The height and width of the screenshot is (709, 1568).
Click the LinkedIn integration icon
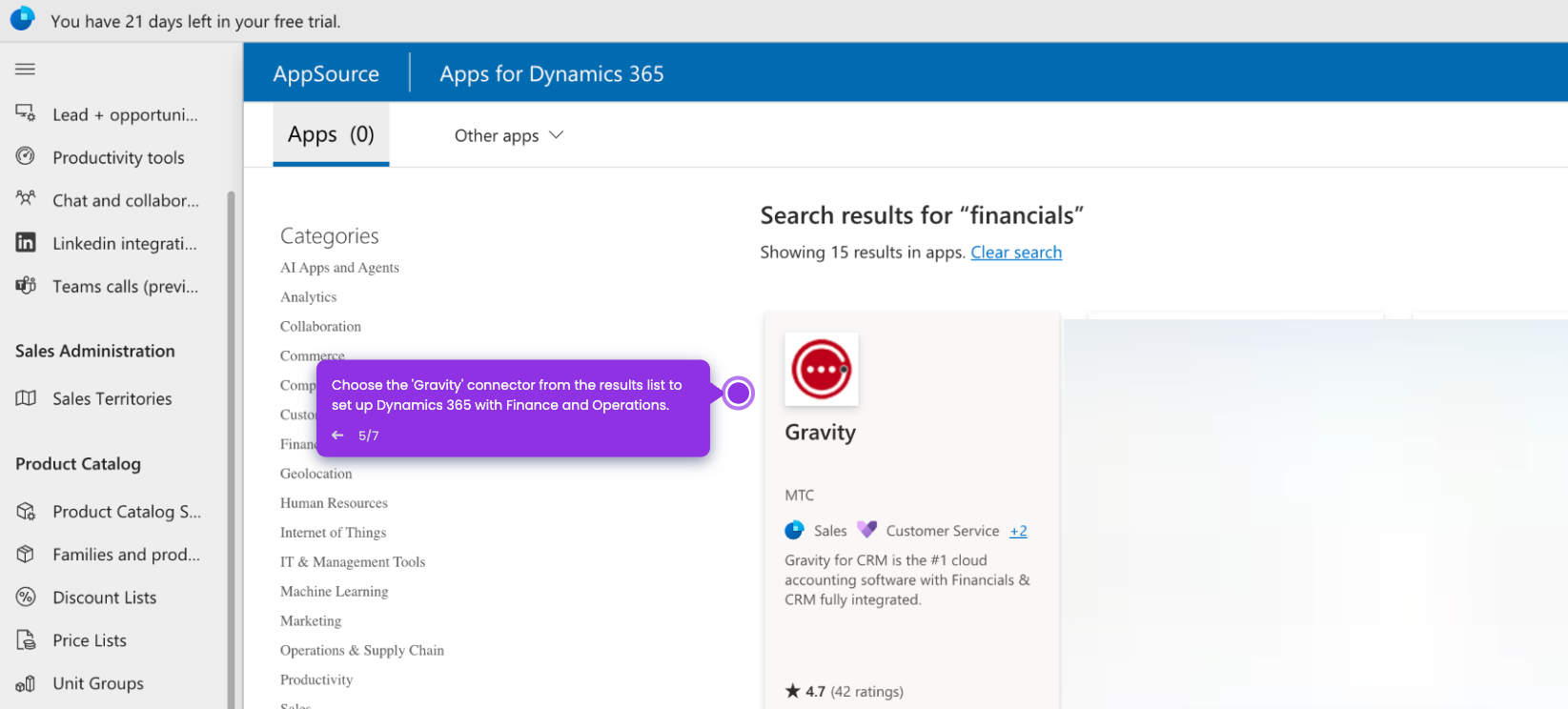[x=26, y=242]
